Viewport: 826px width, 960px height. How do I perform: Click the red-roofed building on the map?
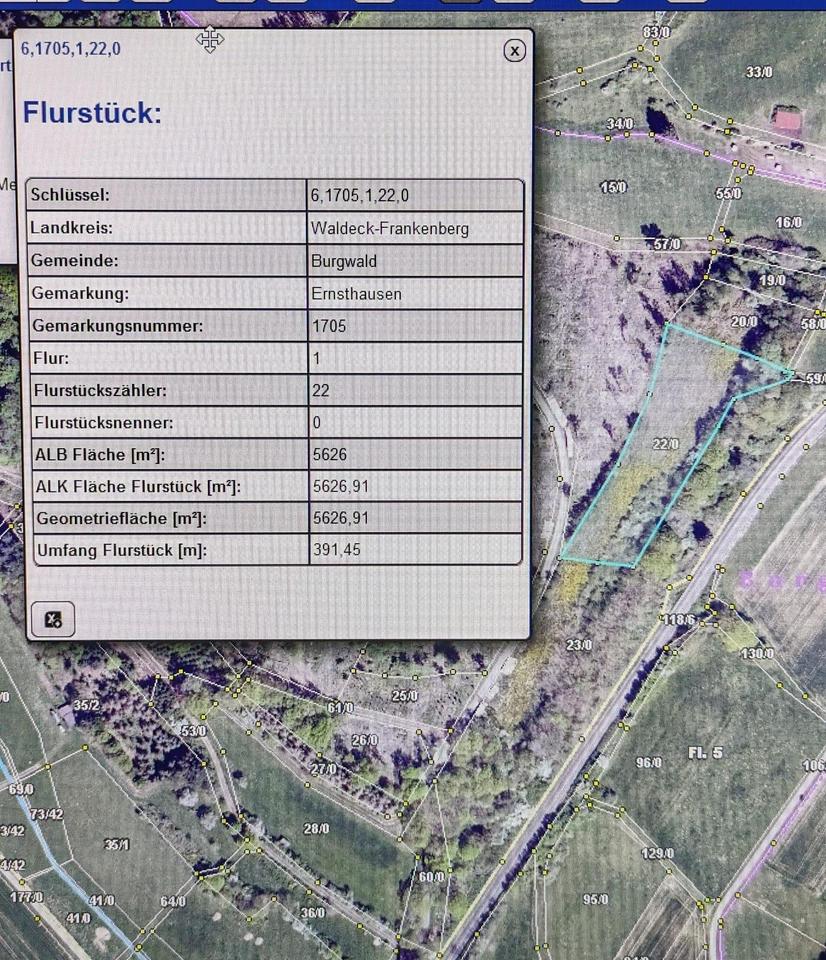787,123
